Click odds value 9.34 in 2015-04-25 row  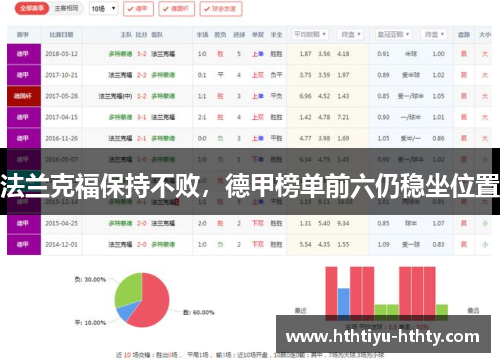343,223
